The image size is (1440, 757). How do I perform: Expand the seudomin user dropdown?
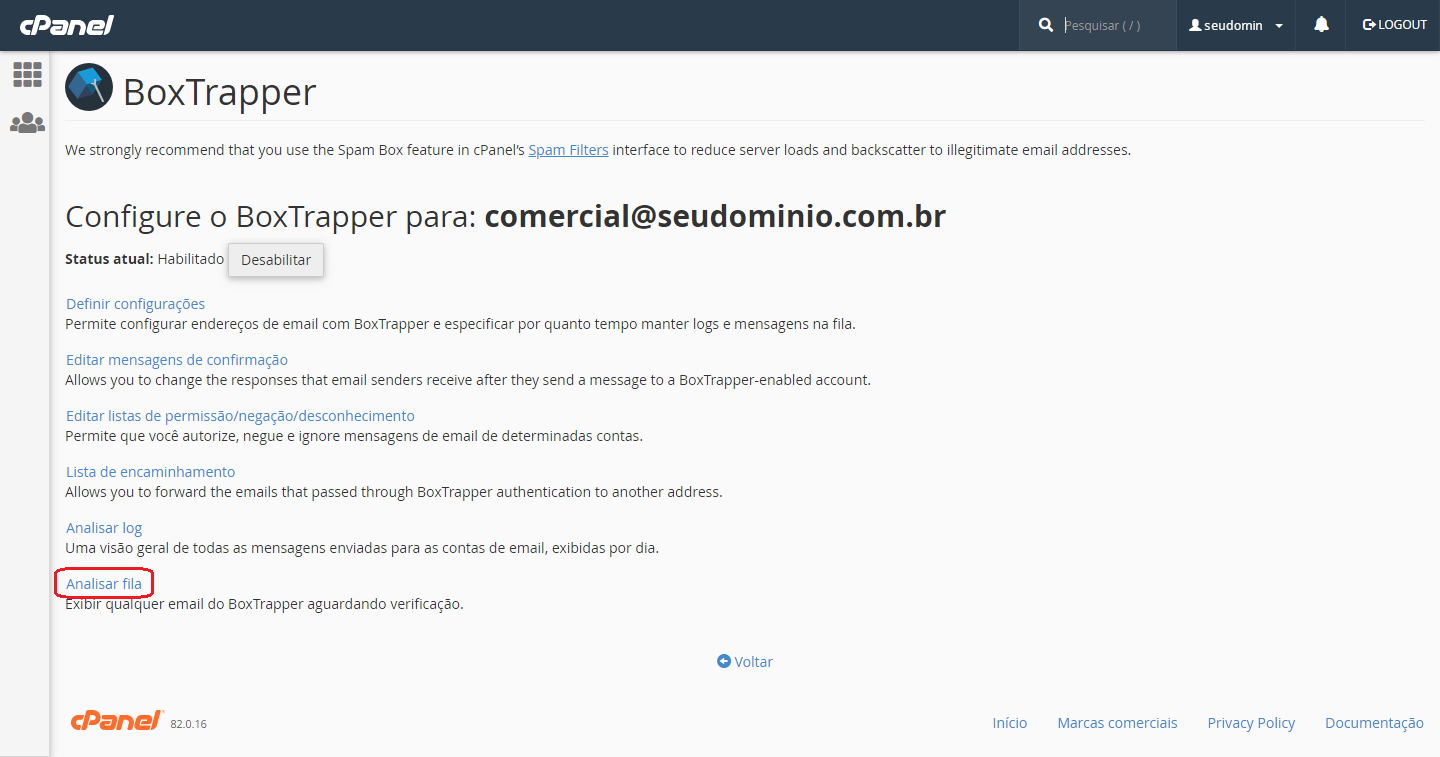(x=1236, y=25)
